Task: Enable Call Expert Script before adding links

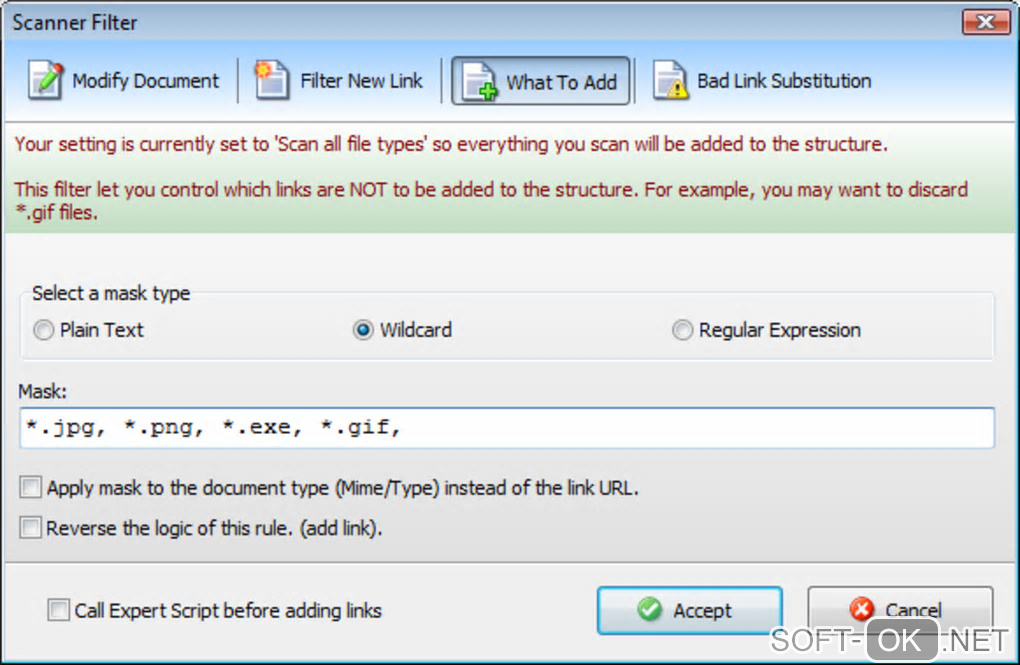Action: [60, 610]
